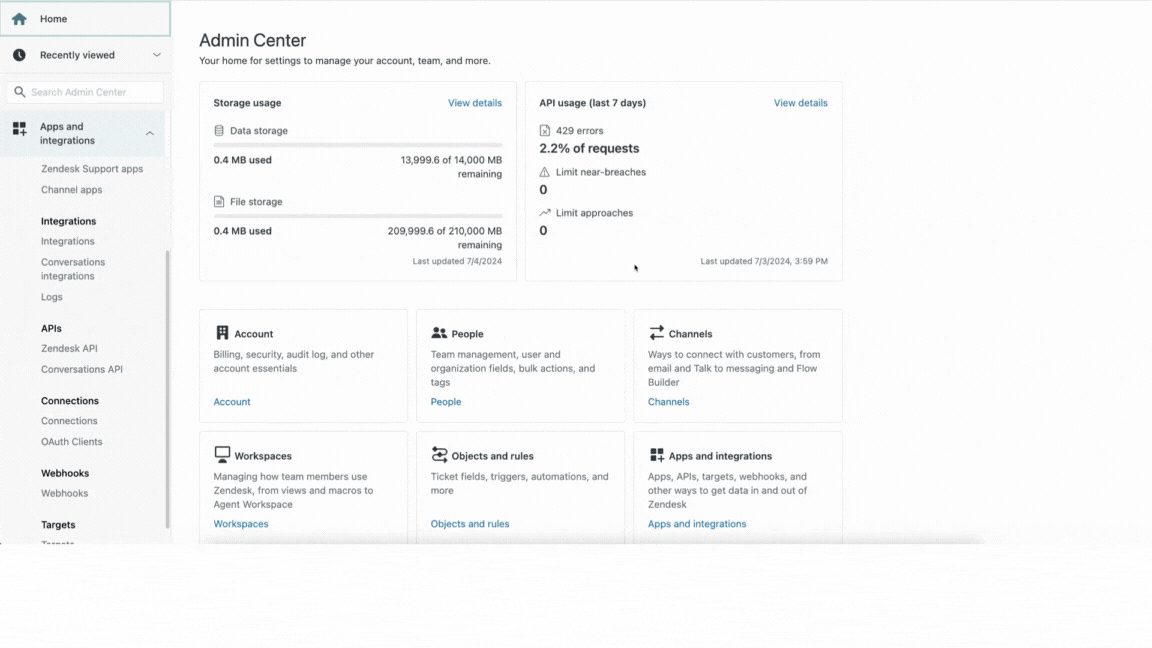1152x648 pixels.
Task: Select Webhooks in the sidebar
Action: (x=64, y=493)
